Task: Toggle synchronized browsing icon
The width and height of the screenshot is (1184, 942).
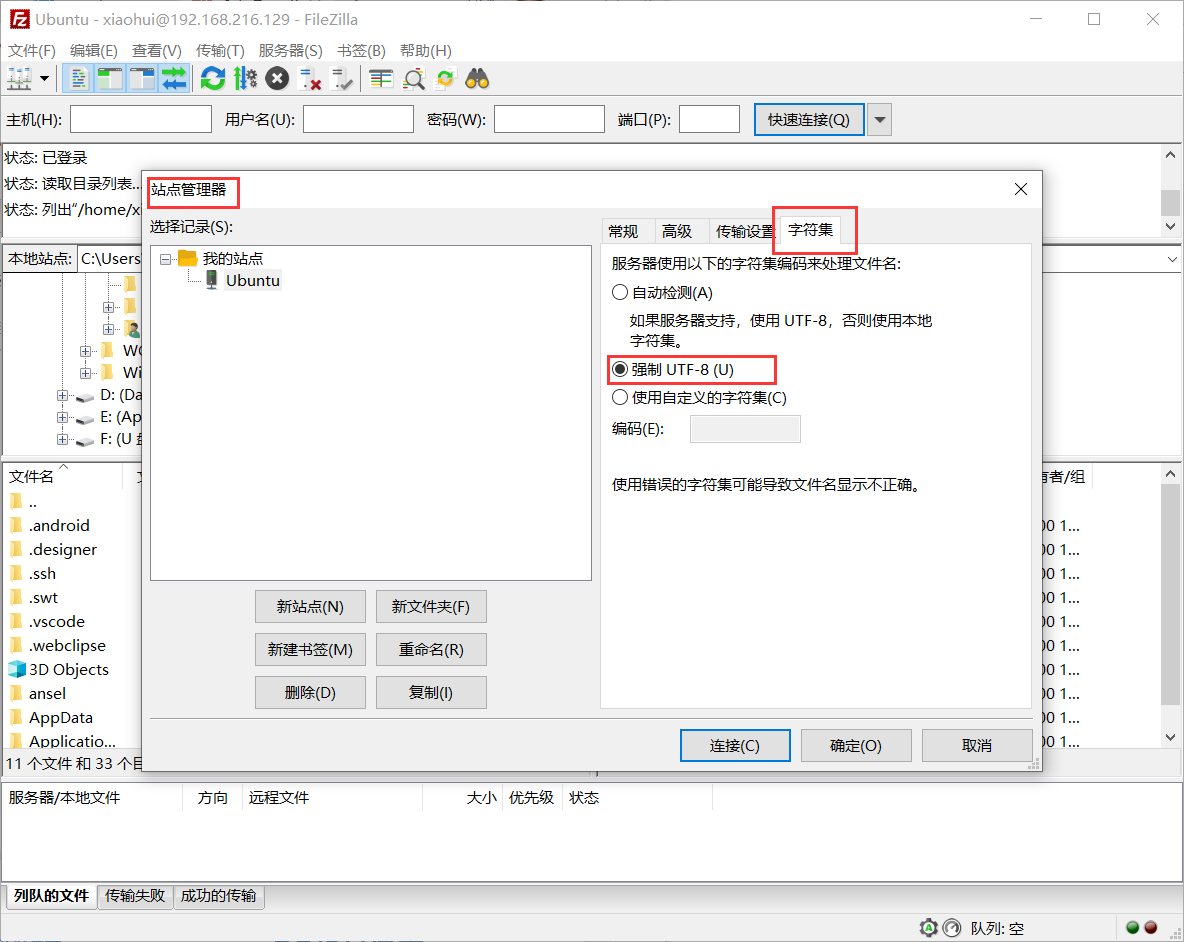Action: [x=446, y=78]
